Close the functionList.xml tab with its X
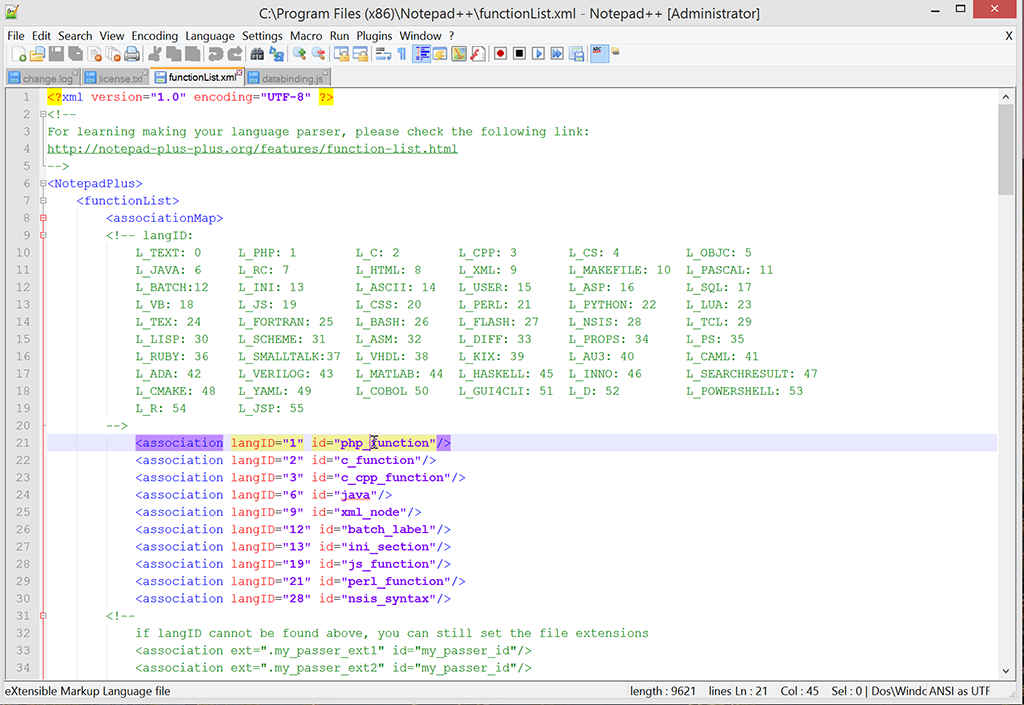The width and height of the screenshot is (1024, 705). point(240,73)
